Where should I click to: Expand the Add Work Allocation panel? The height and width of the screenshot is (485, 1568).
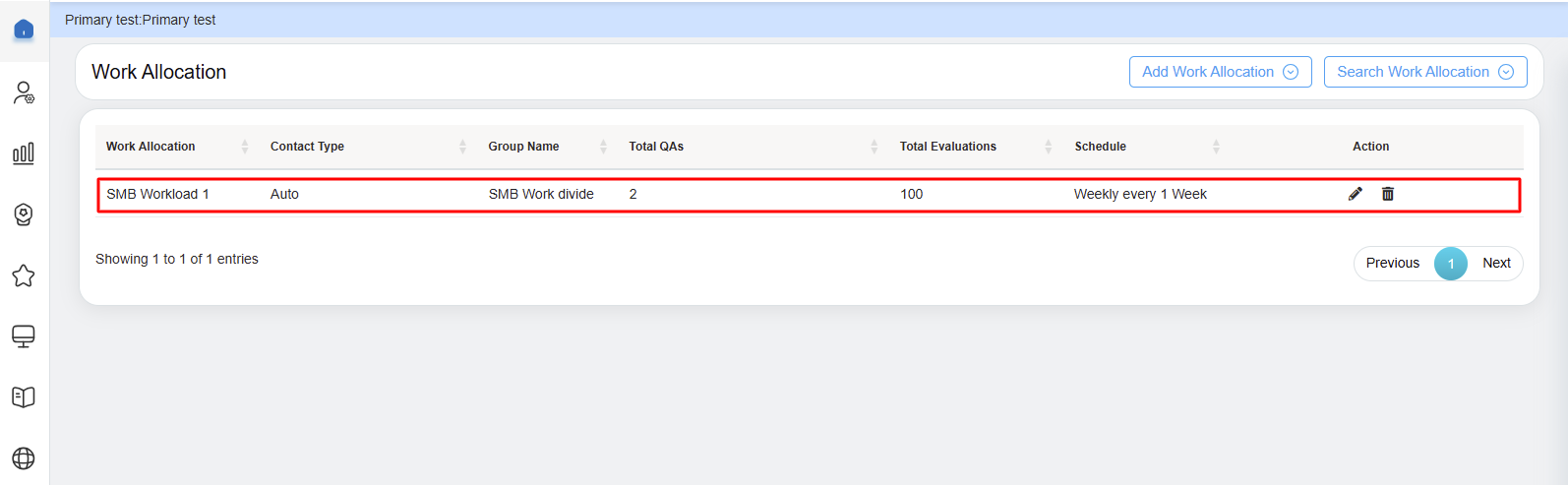click(x=1220, y=72)
